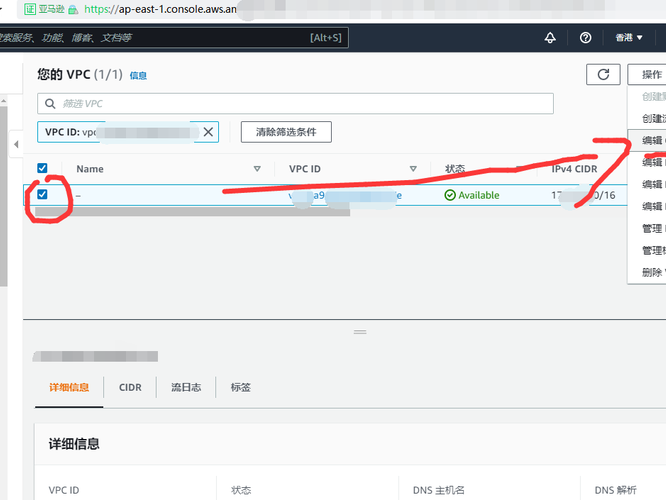Viewport: 666px width, 500px height.
Task: Click the left sidebar vertical scrollbar
Action: click(3, 196)
